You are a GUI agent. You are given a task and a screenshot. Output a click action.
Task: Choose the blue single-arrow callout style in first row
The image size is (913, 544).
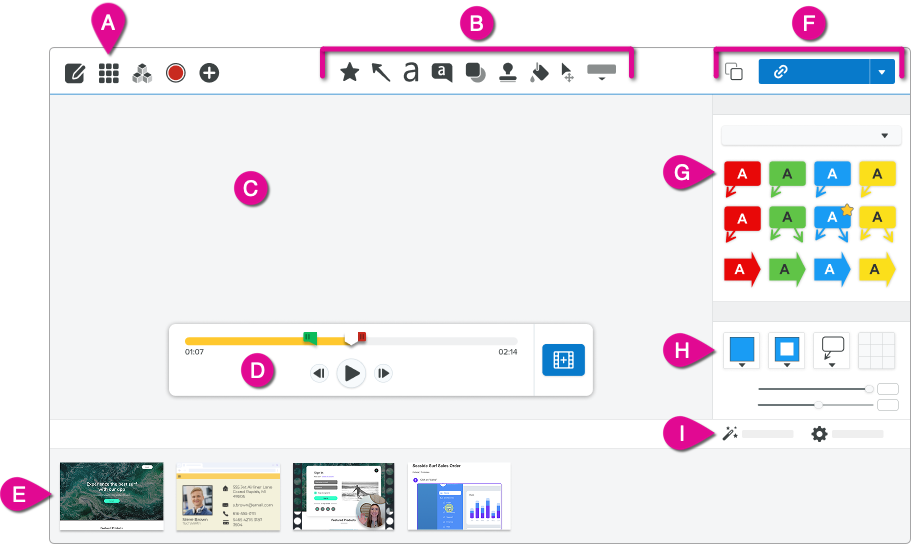(832, 179)
